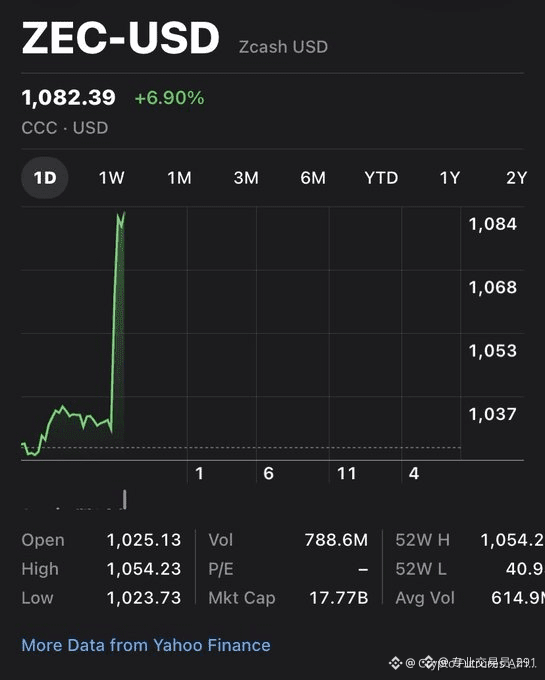Screen dimensions: 545x680
Task: Select the 1D time range tab
Action: (45, 178)
